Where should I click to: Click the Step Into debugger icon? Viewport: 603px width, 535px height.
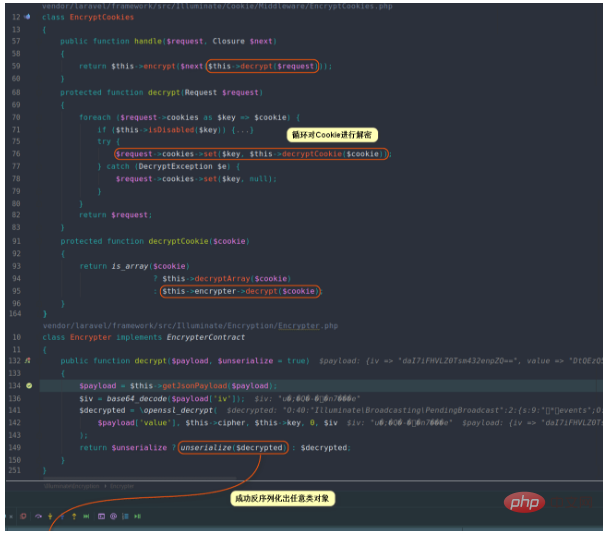(50, 516)
